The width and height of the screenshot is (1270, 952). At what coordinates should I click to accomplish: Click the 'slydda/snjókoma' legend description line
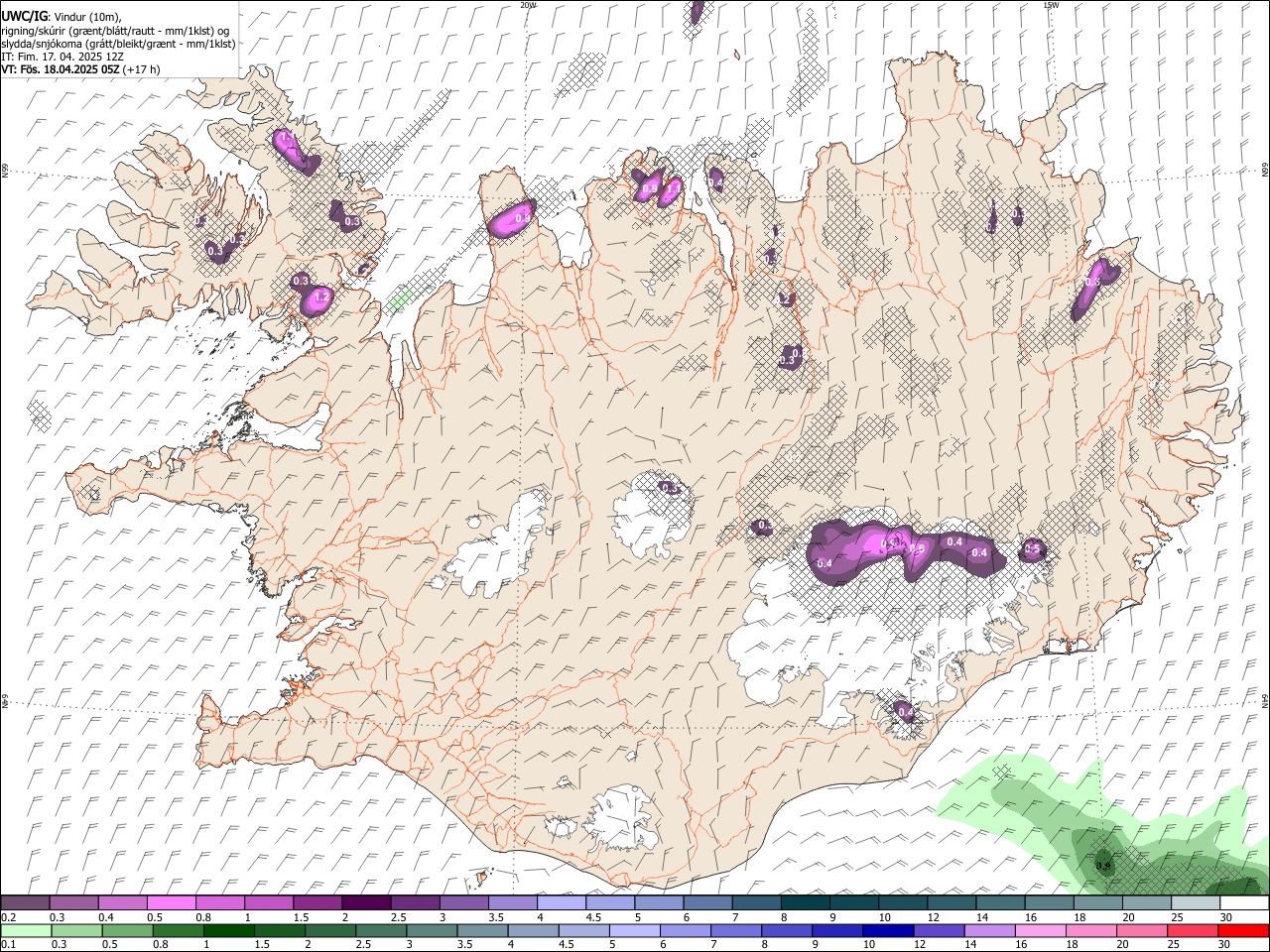(x=118, y=43)
